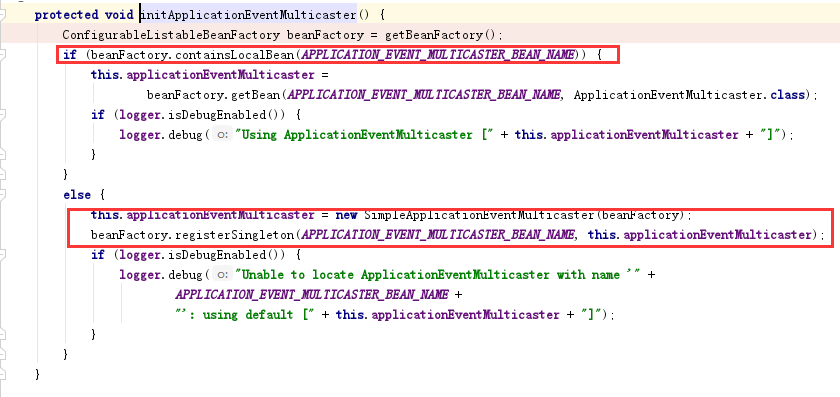The height and width of the screenshot is (397, 840).
Task: Click the beanFactory.getBean call
Action: 213,95
